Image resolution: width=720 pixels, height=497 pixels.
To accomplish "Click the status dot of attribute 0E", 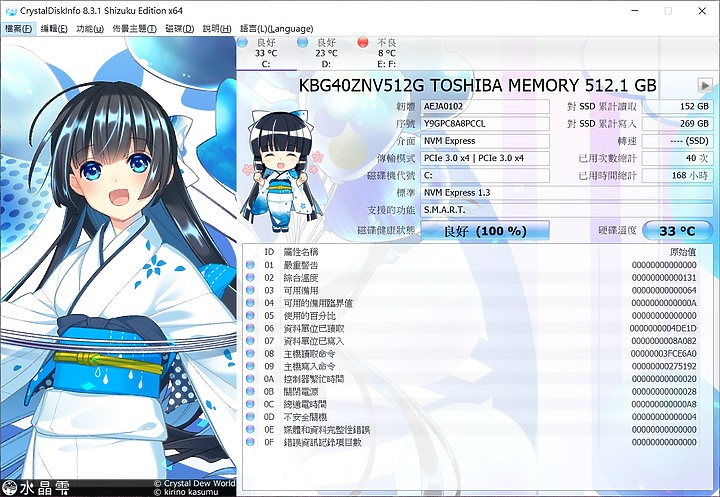I will pos(250,429).
